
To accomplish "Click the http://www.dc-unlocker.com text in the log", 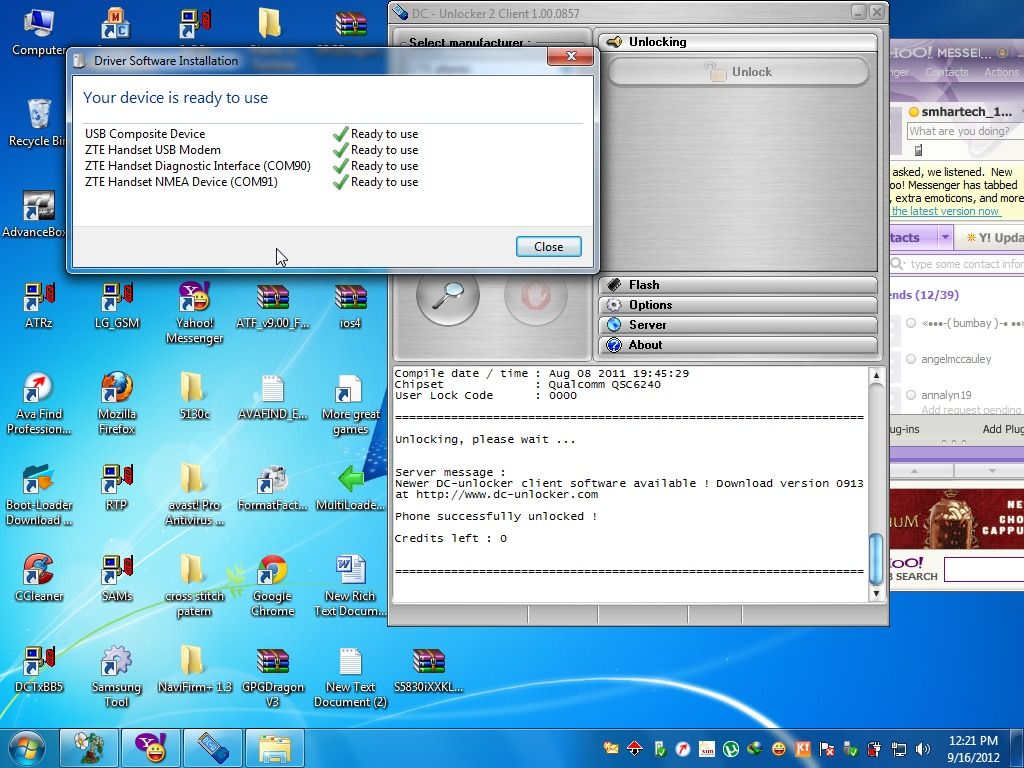I will tap(507, 494).
